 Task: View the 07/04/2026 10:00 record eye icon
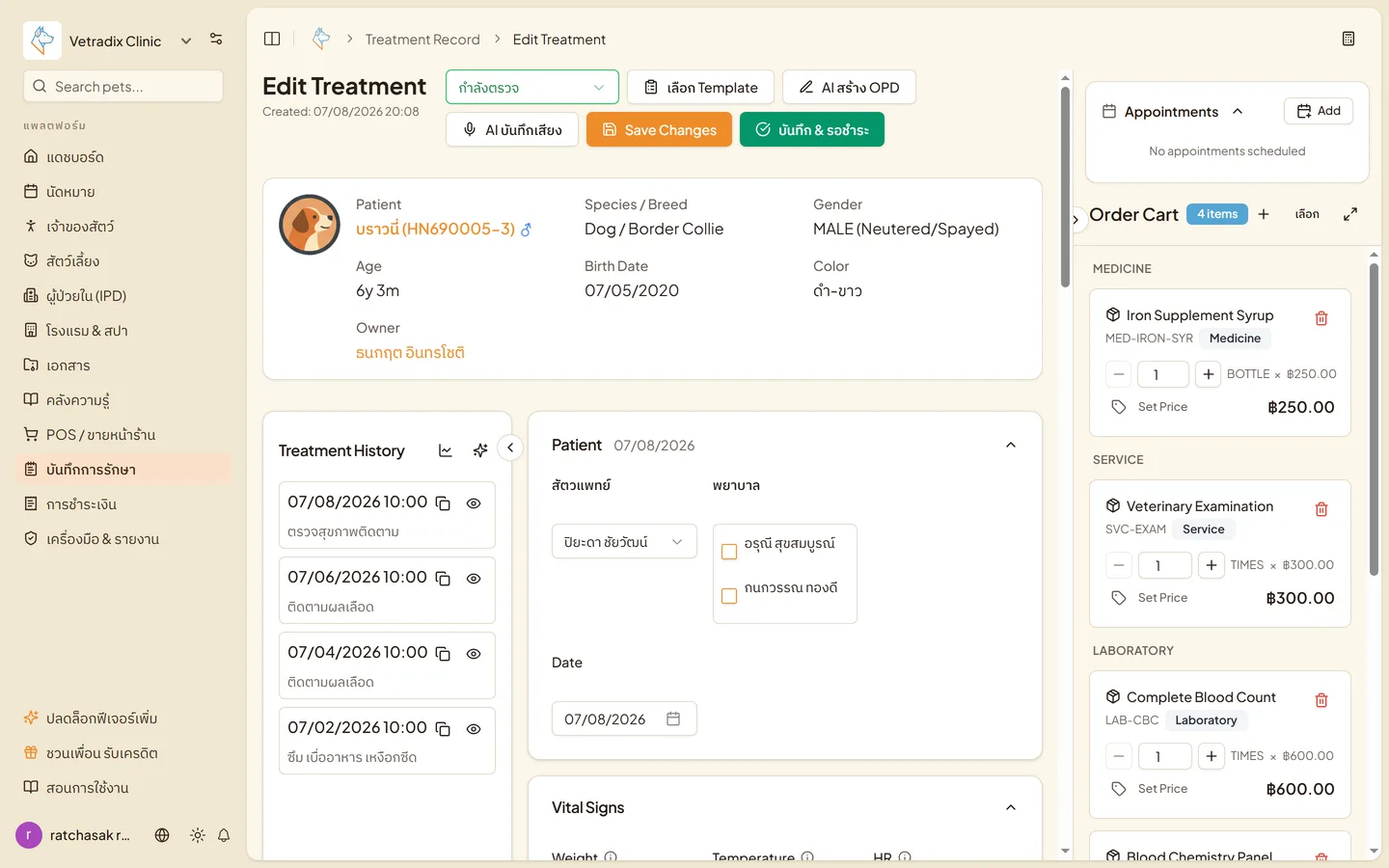pos(474,654)
